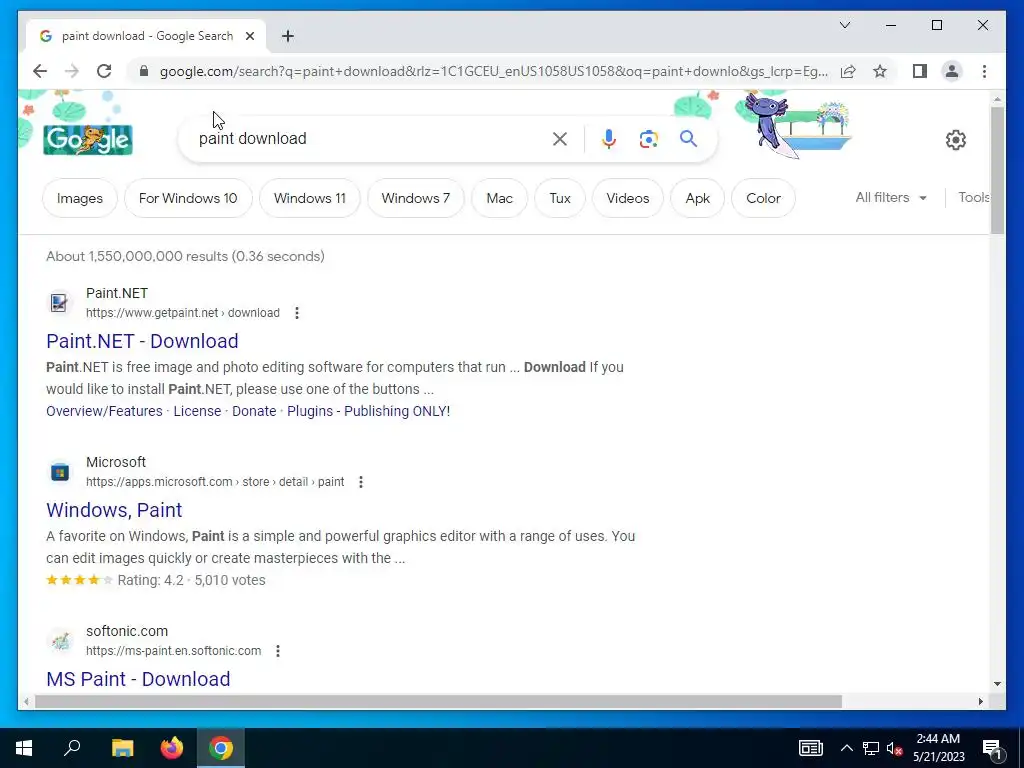Click the vertical scrollbar thumb
This screenshot has height=768, width=1024.
coord(997,170)
